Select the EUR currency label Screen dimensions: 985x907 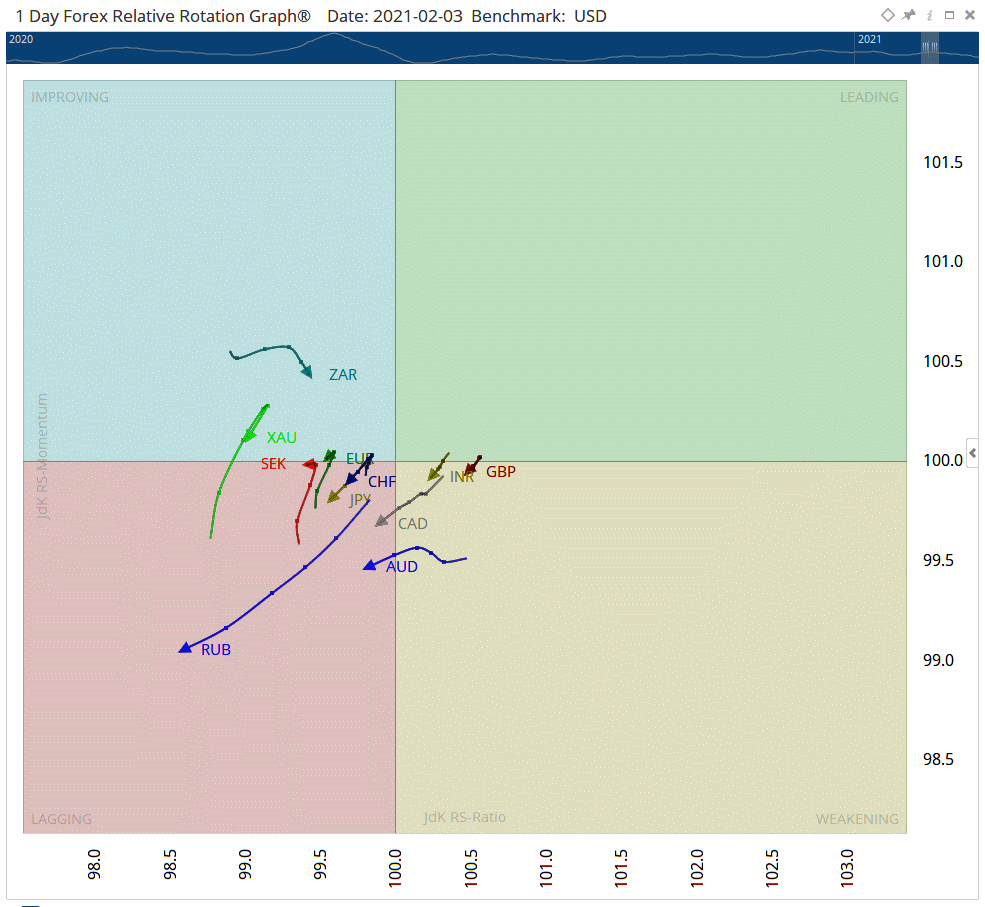359,459
